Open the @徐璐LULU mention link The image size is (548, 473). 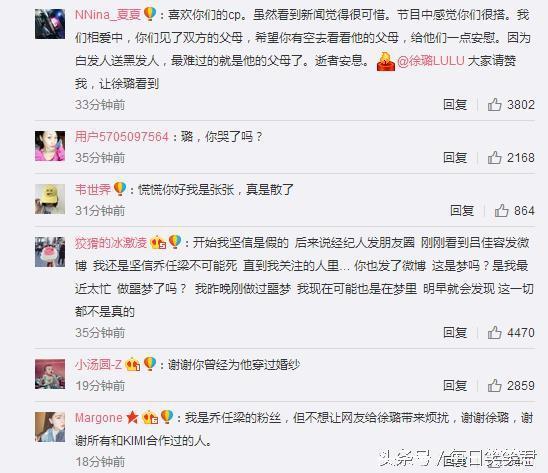(431, 61)
